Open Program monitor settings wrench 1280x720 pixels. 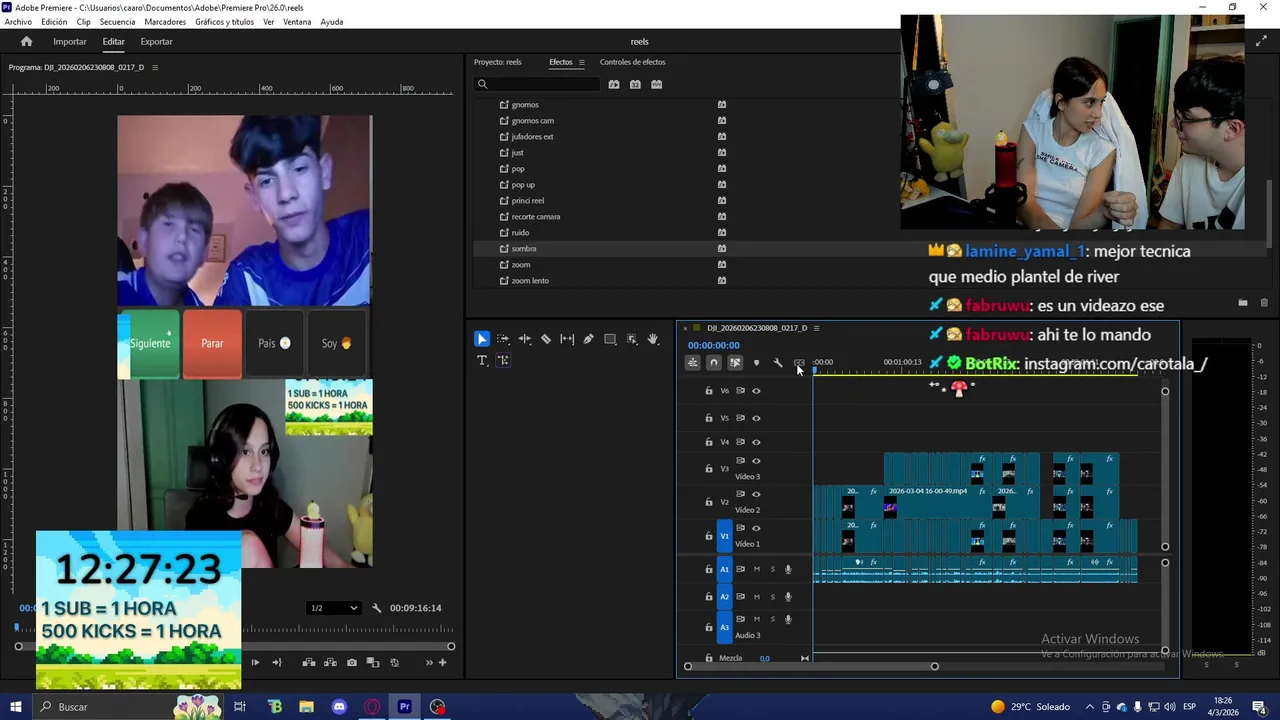coord(377,608)
